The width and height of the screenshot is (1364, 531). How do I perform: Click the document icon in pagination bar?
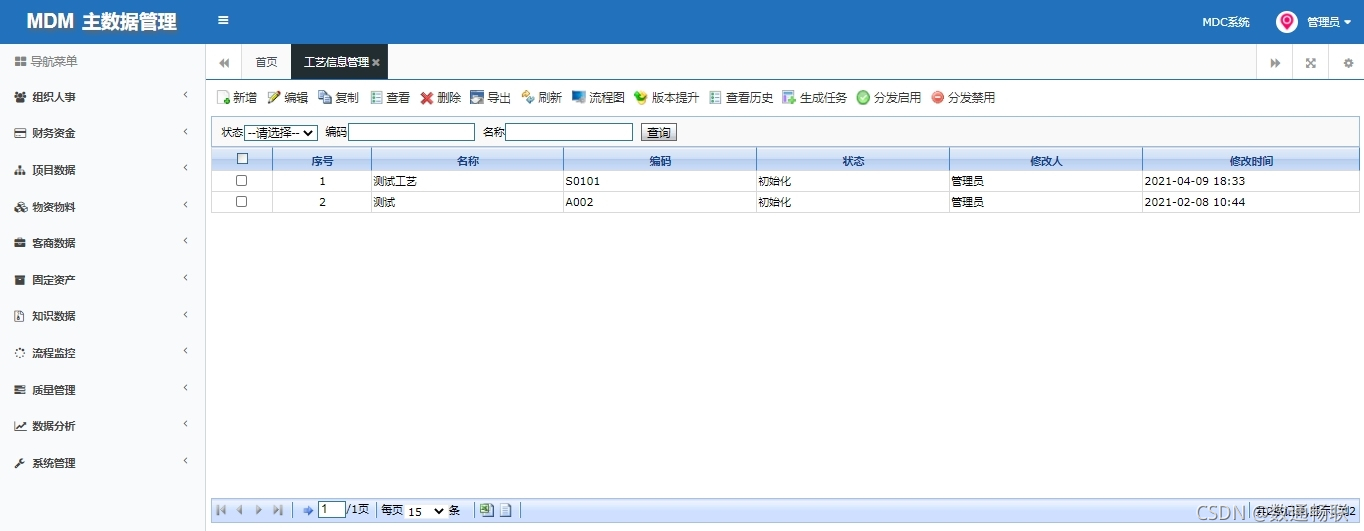(x=506, y=510)
